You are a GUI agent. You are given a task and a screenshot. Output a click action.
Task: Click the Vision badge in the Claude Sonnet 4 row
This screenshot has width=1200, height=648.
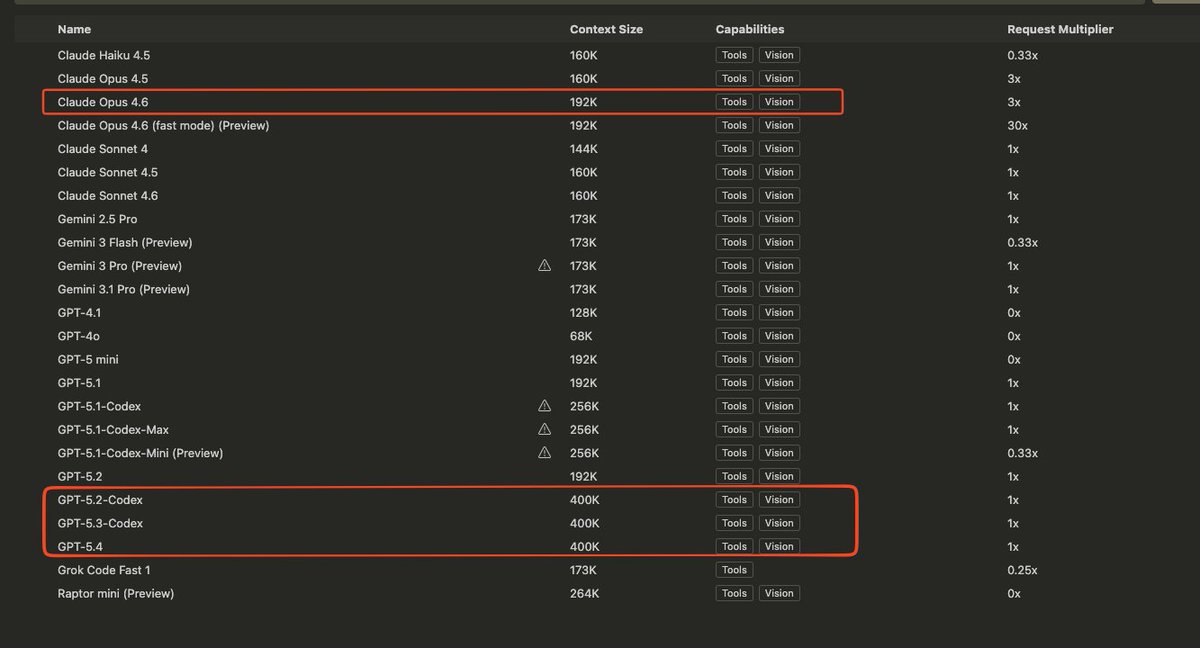pos(779,149)
